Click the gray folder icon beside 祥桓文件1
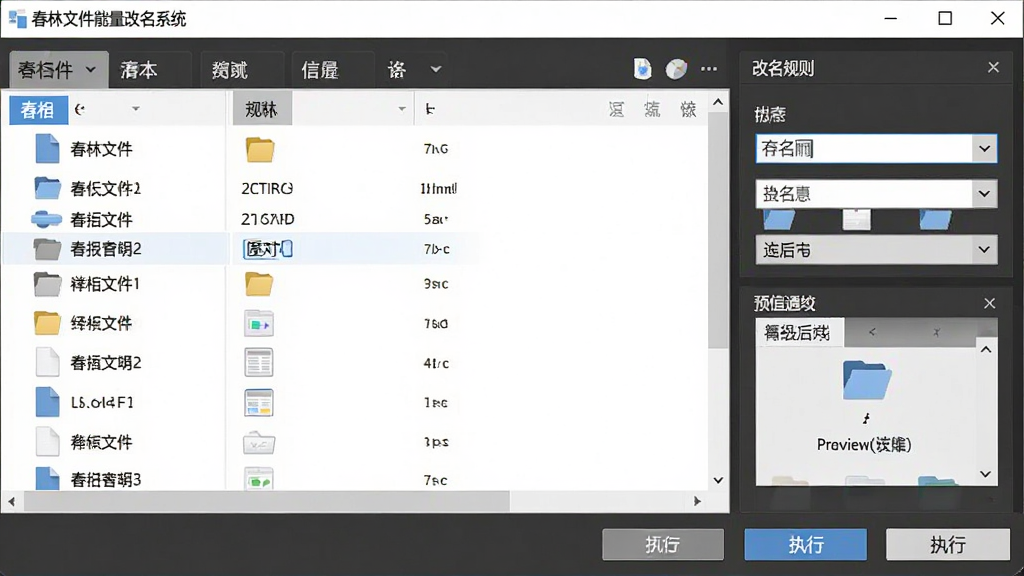This screenshot has width=1024, height=576. coord(47,284)
